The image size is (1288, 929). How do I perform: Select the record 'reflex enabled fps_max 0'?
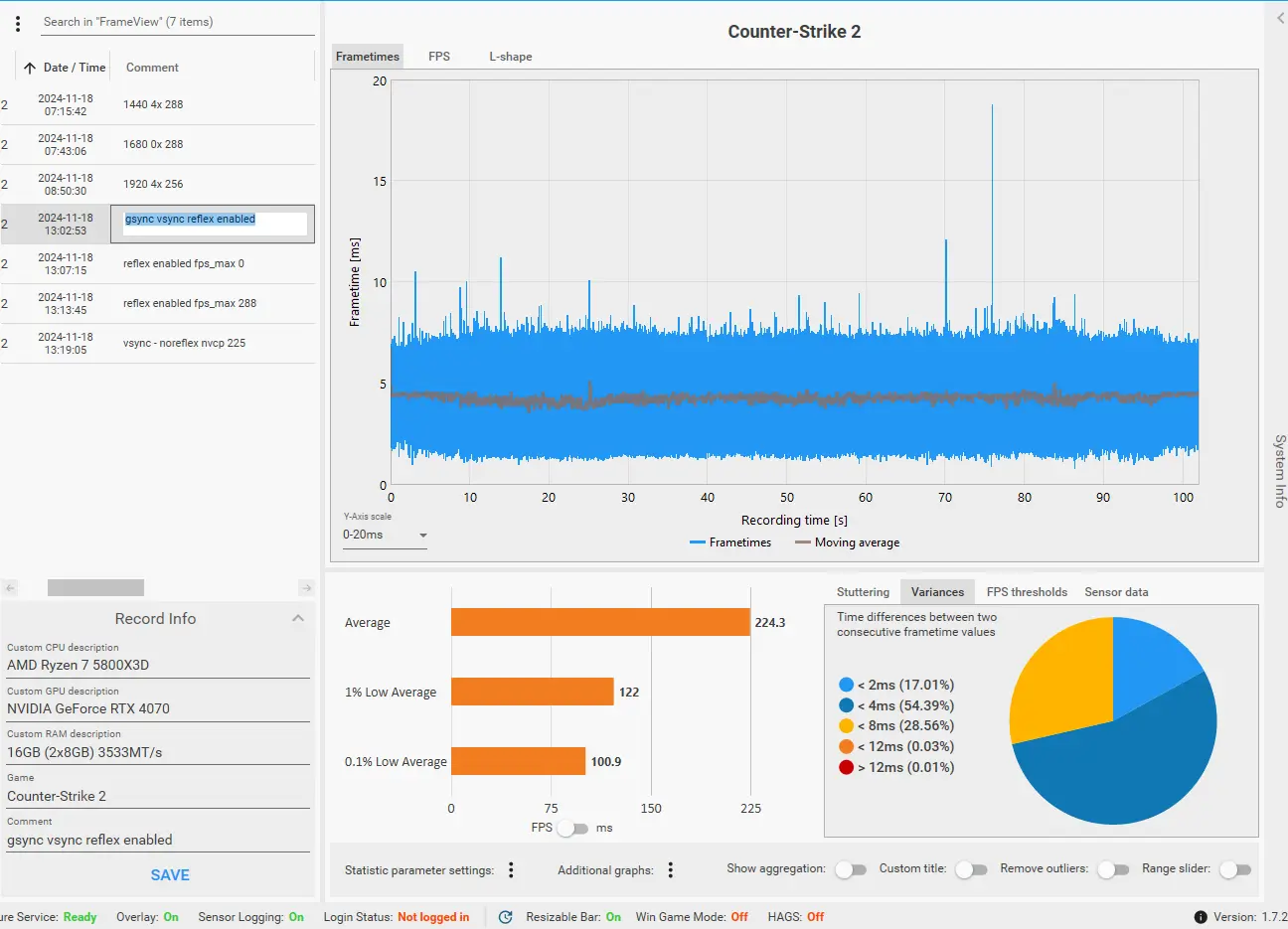tap(158, 263)
